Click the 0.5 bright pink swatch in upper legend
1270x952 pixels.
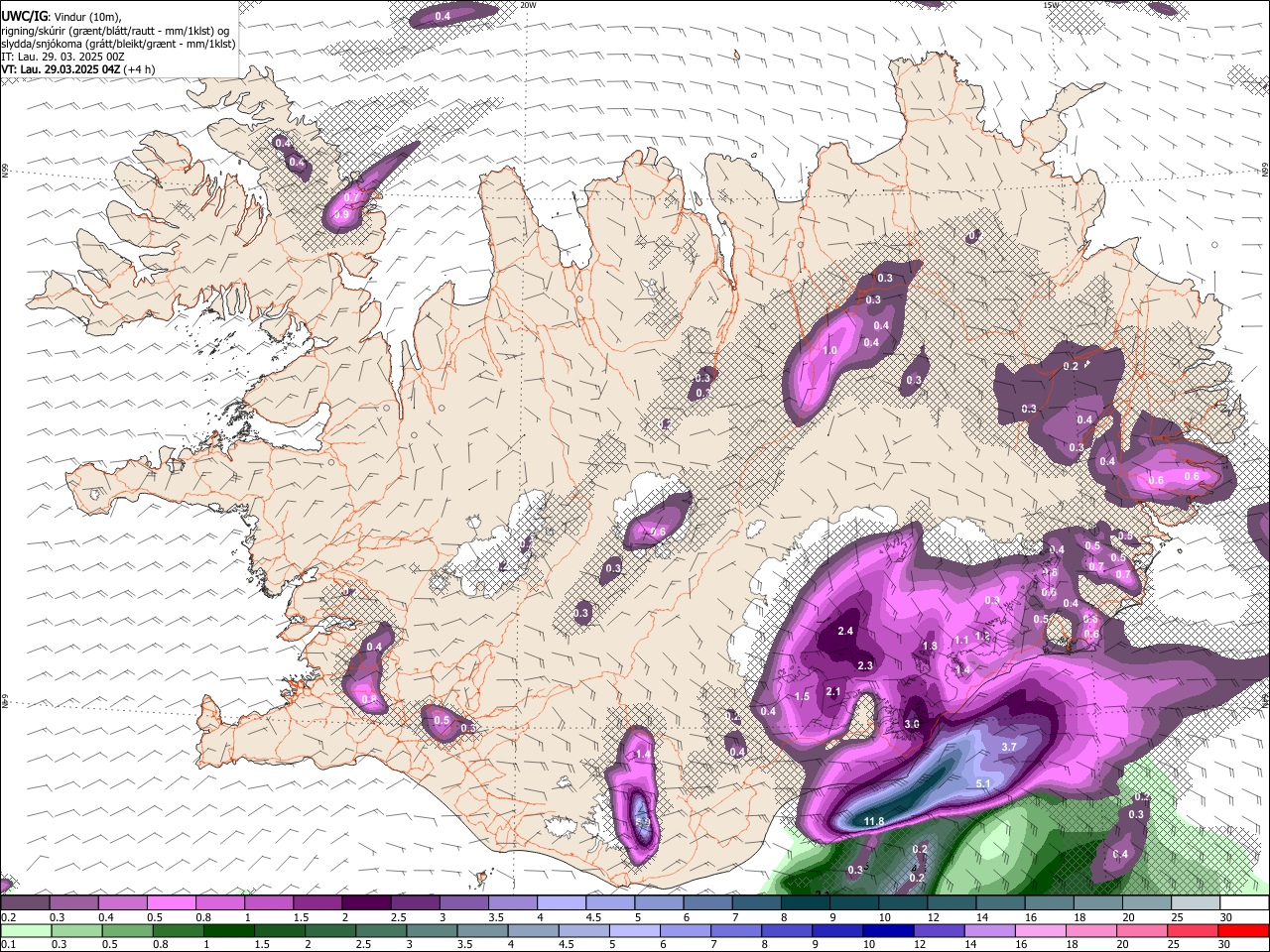pos(171,903)
